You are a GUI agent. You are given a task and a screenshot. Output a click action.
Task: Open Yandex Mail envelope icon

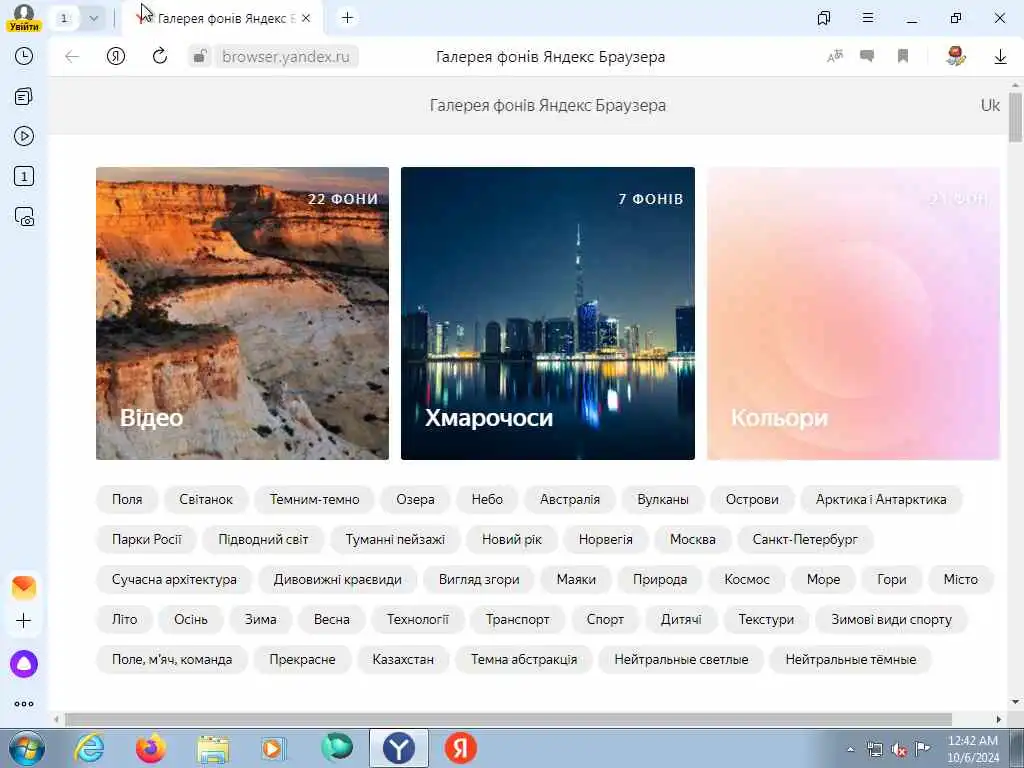click(x=24, y=588)
